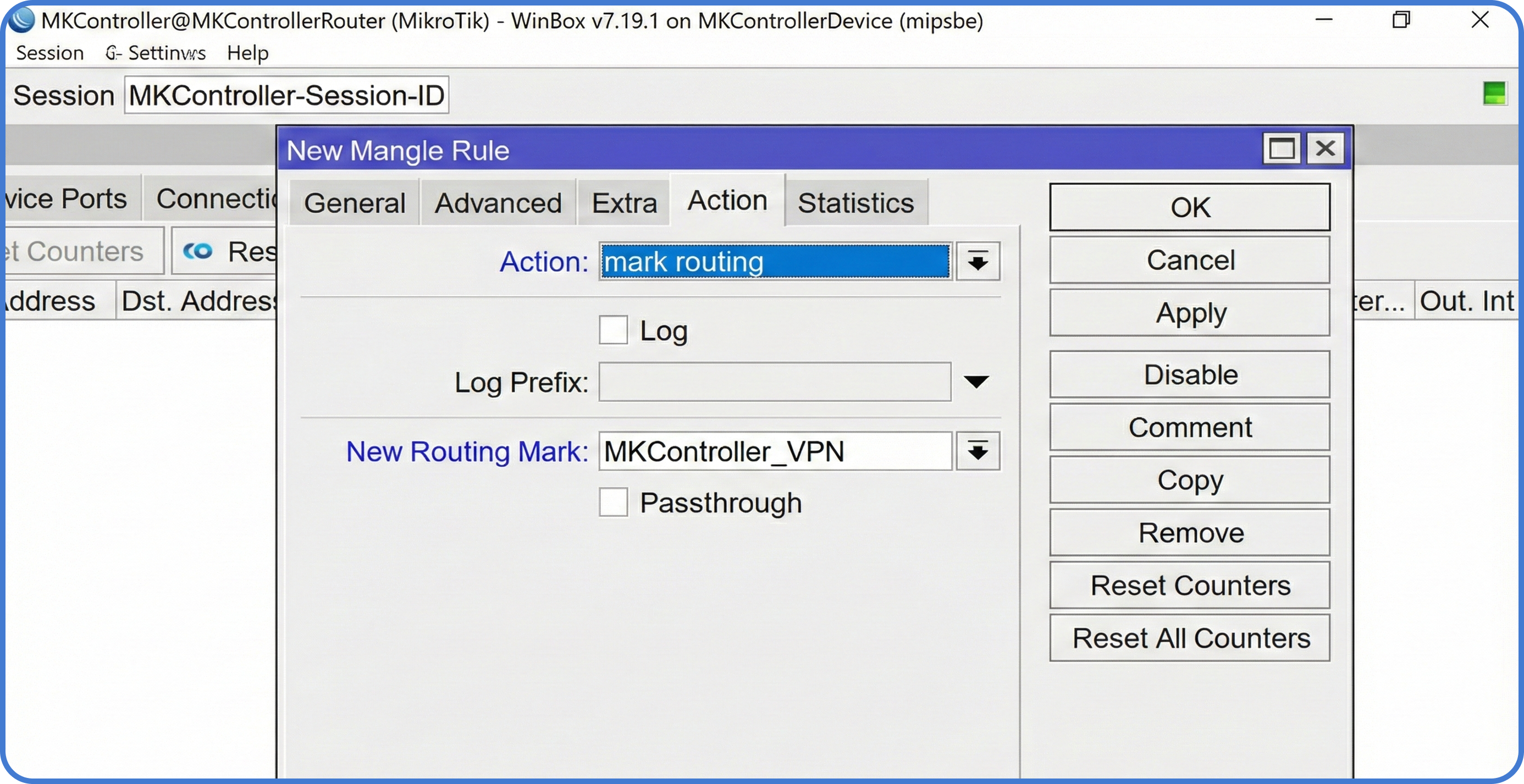Disable the new mangle rule
Screen dimensions: 1524x784
1190,374
